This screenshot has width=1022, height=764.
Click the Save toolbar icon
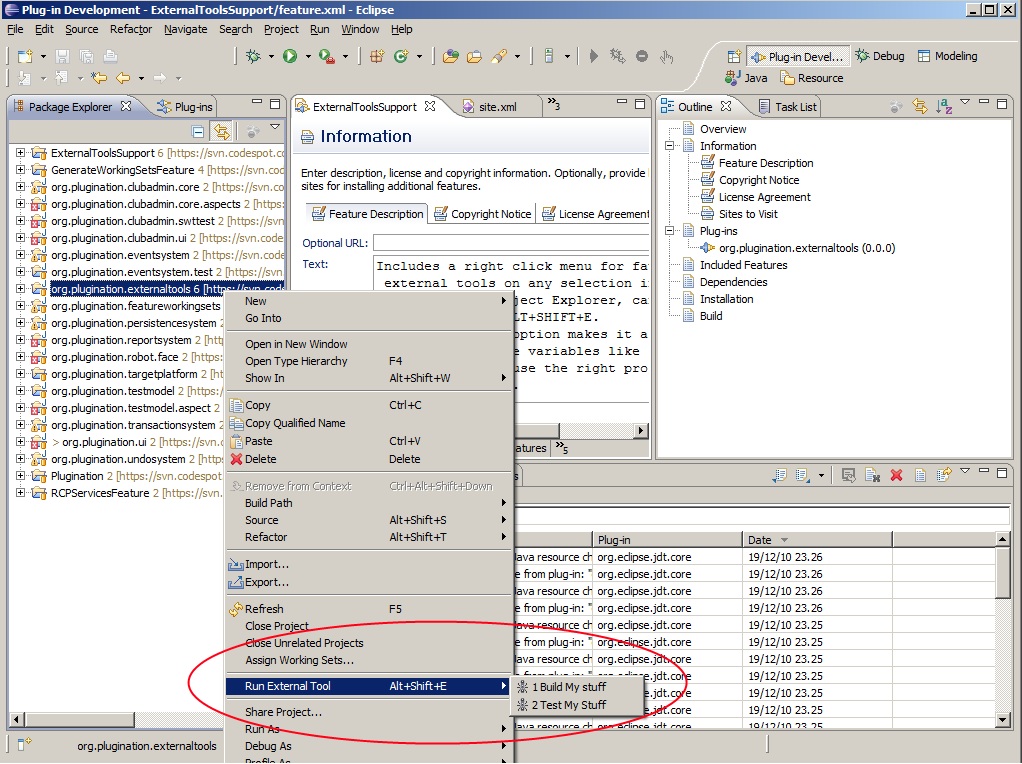pyautogui.click(x=63, y=57)
